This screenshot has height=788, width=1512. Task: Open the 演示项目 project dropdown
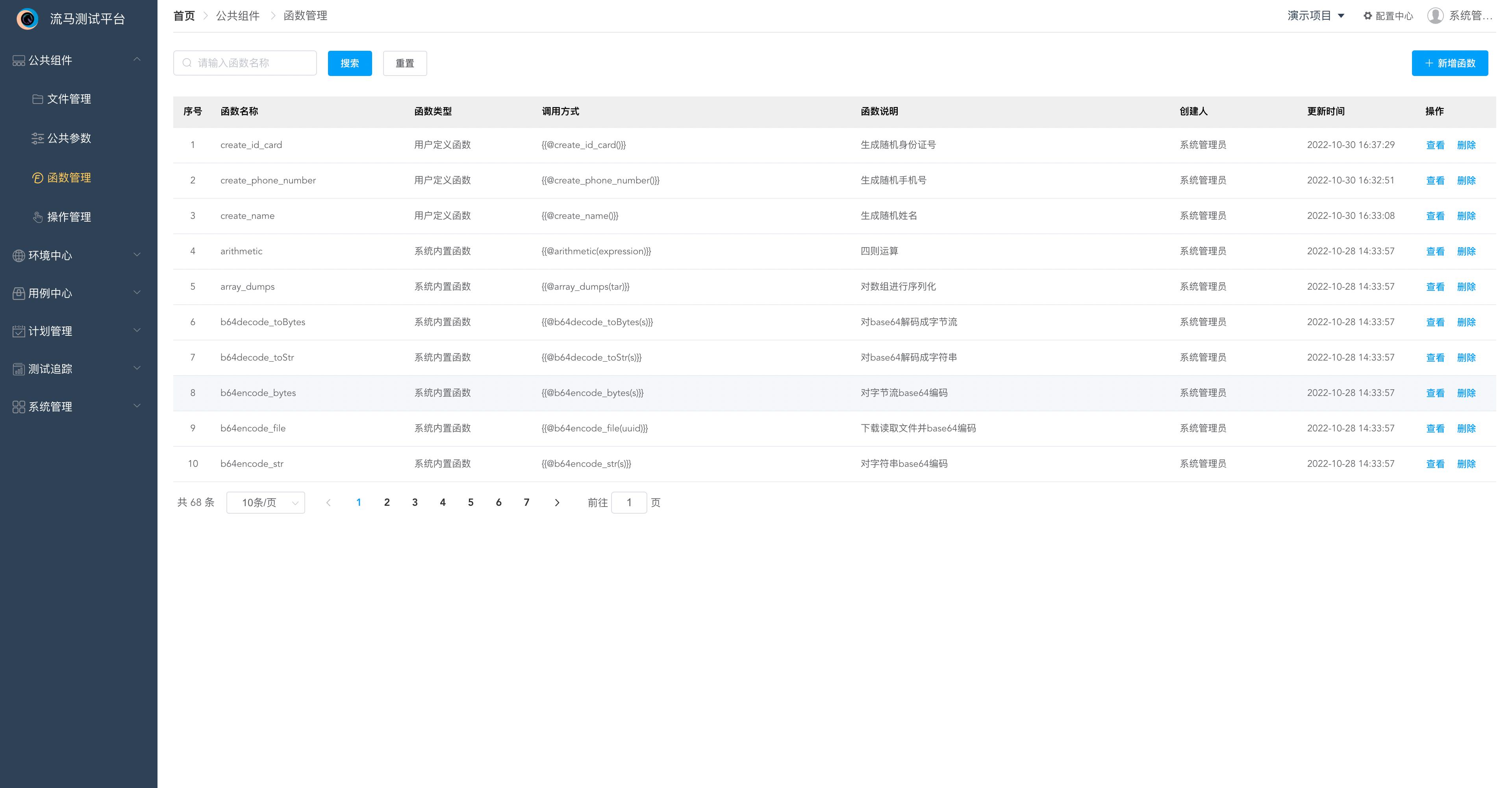1316,16
